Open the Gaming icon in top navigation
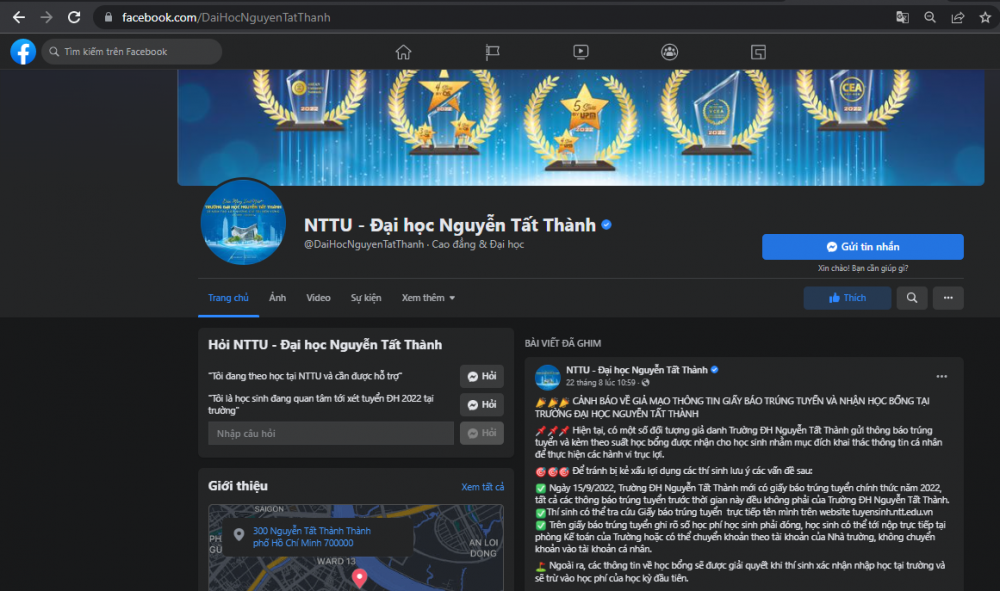The image size is (1000, 591). [x=758, y=52]
